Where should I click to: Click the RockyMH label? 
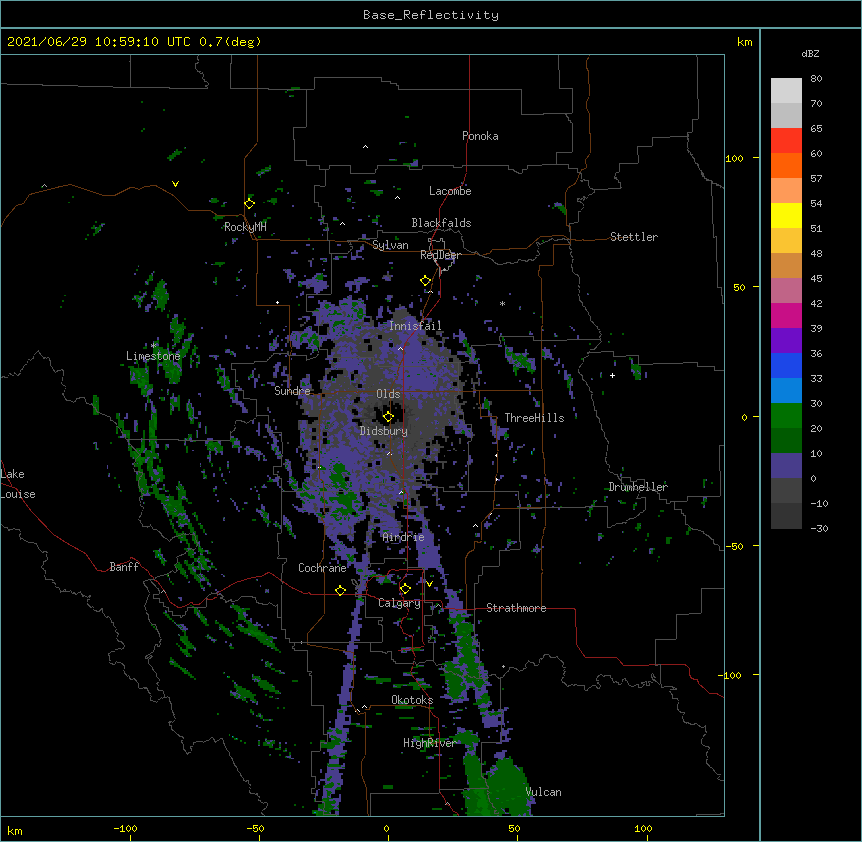click(245, 227)
